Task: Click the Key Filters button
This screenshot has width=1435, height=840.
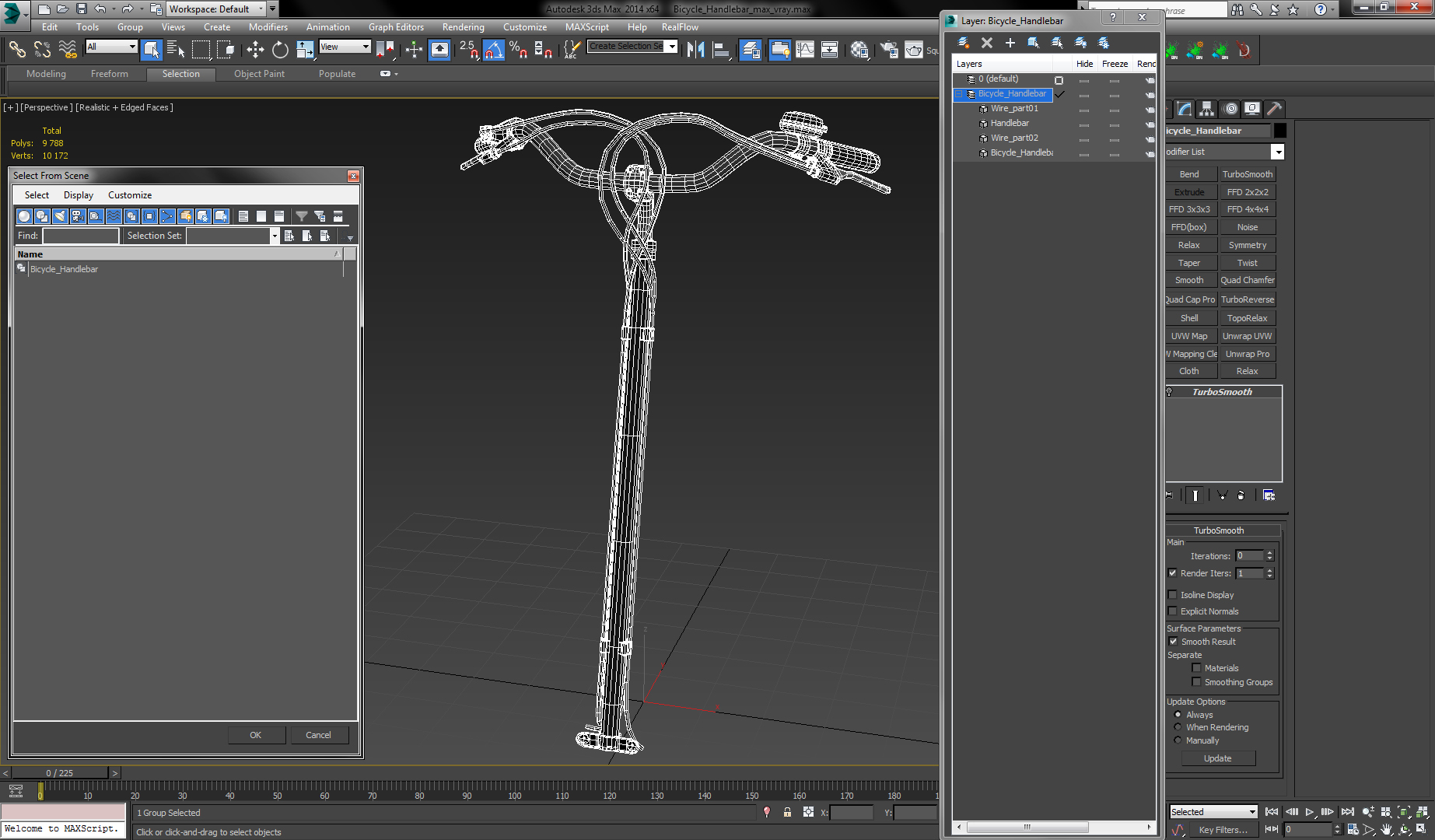Action: [1223, 830]
